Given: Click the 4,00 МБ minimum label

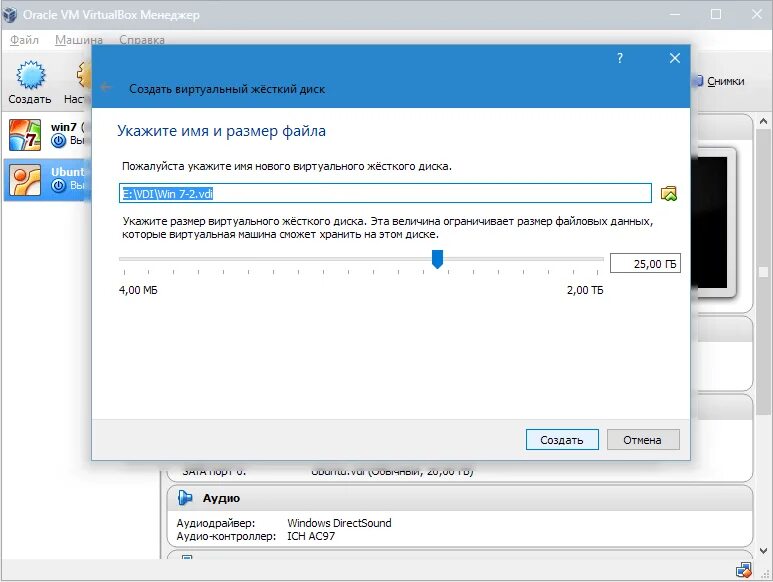Looking at the screenshot, I should [138, 290].
